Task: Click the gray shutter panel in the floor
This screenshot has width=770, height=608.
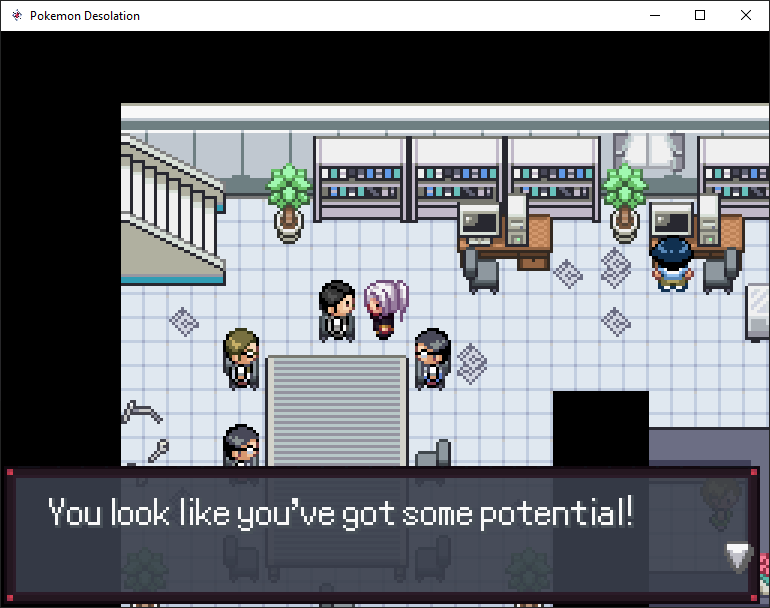Action: coord(337,411)
